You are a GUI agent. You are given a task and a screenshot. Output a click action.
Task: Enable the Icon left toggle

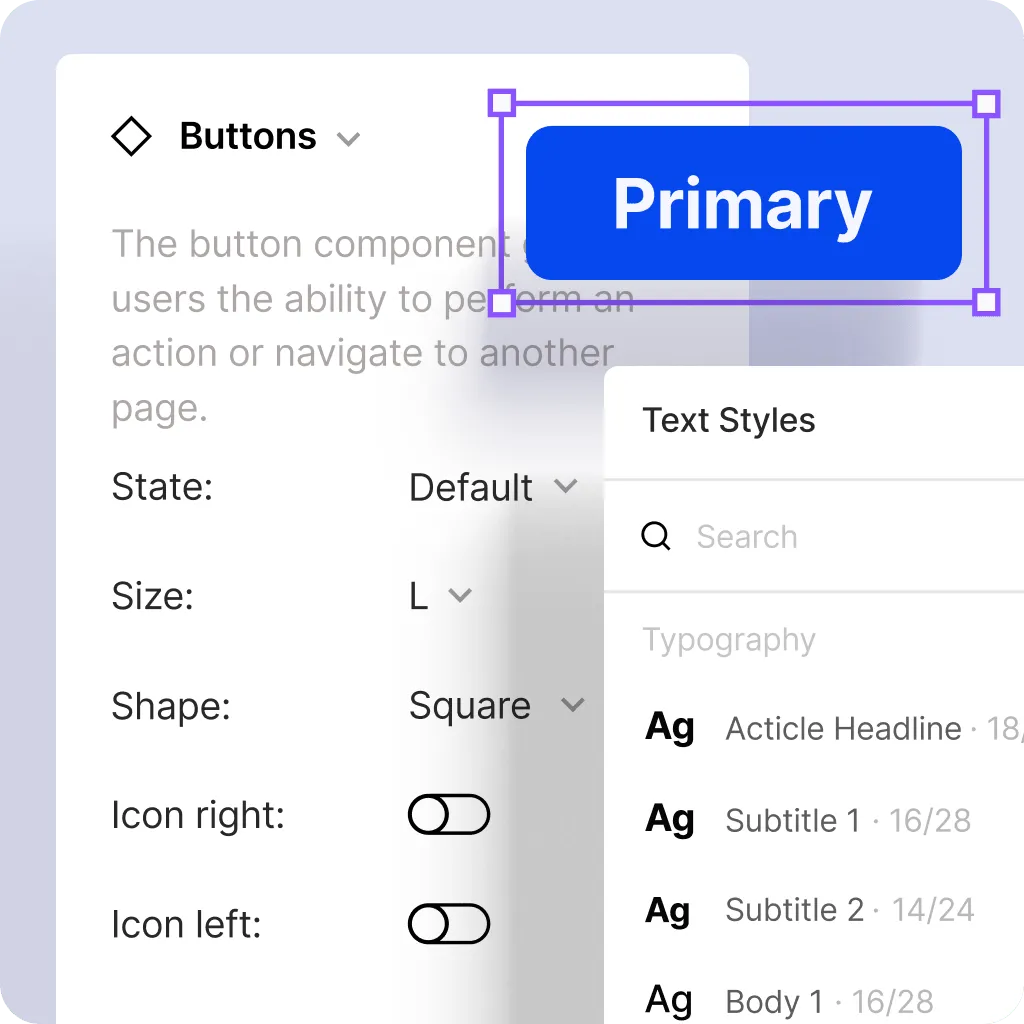(448, 923)
